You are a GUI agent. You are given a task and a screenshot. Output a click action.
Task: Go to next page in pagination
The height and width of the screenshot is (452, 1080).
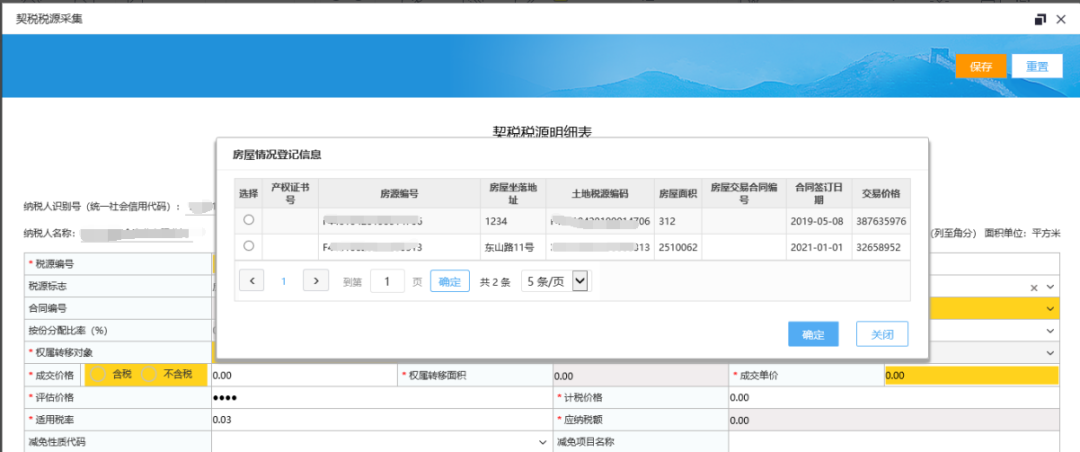click(315, 280)
